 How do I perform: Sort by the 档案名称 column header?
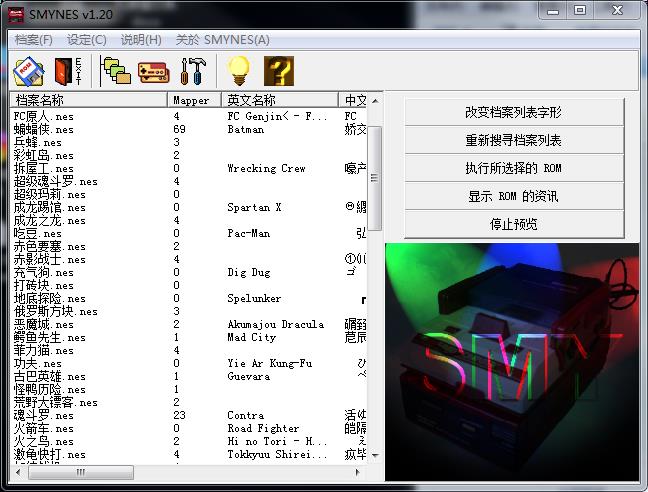88,100
